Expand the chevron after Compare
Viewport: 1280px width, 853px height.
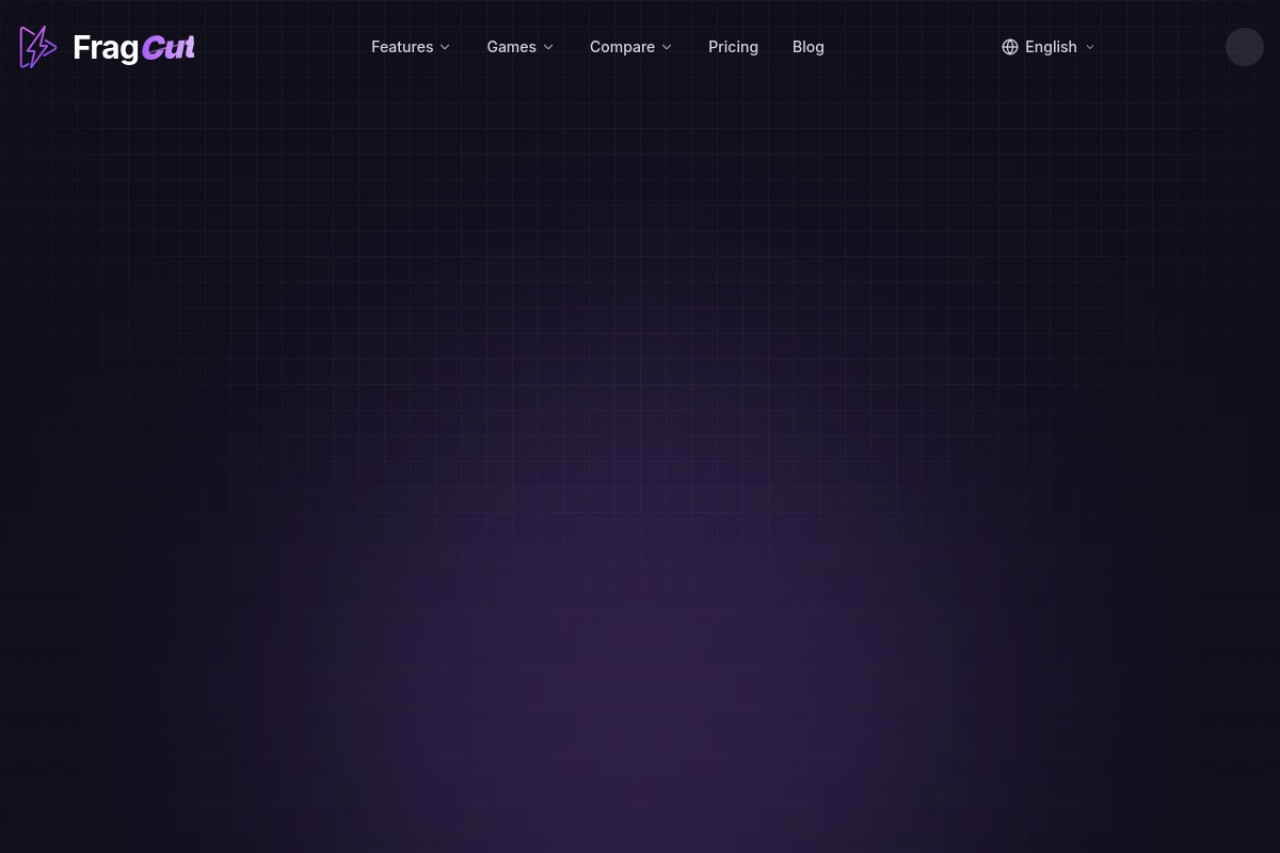[x=667, y=47]
